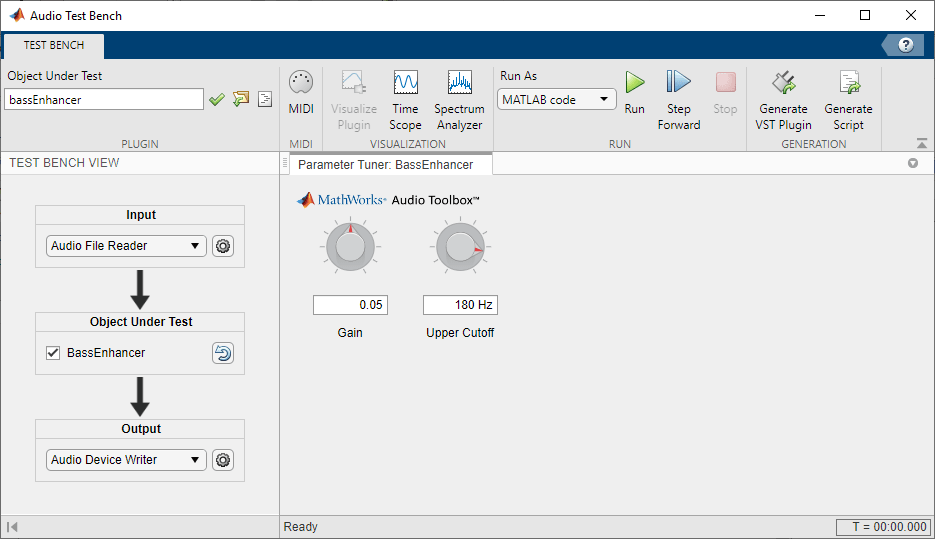This screenshot has width=935, height=539.
Task: Open the Spectrum Analyzer
Action: (x=459, y=100)
